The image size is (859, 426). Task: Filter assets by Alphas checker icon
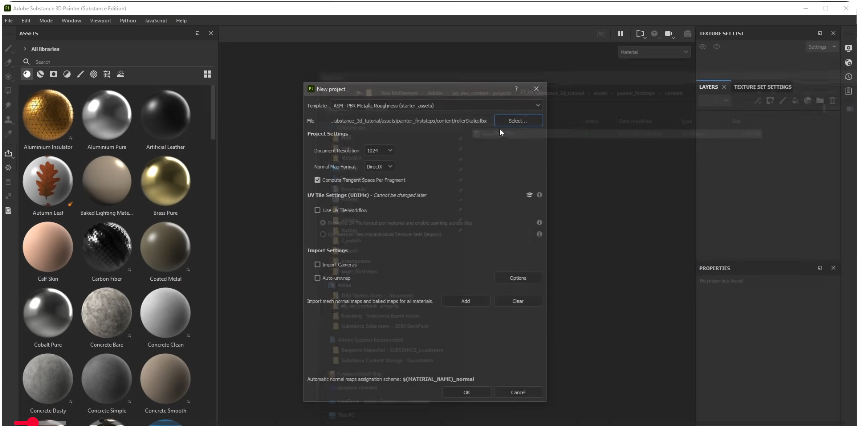click(94, 74)
